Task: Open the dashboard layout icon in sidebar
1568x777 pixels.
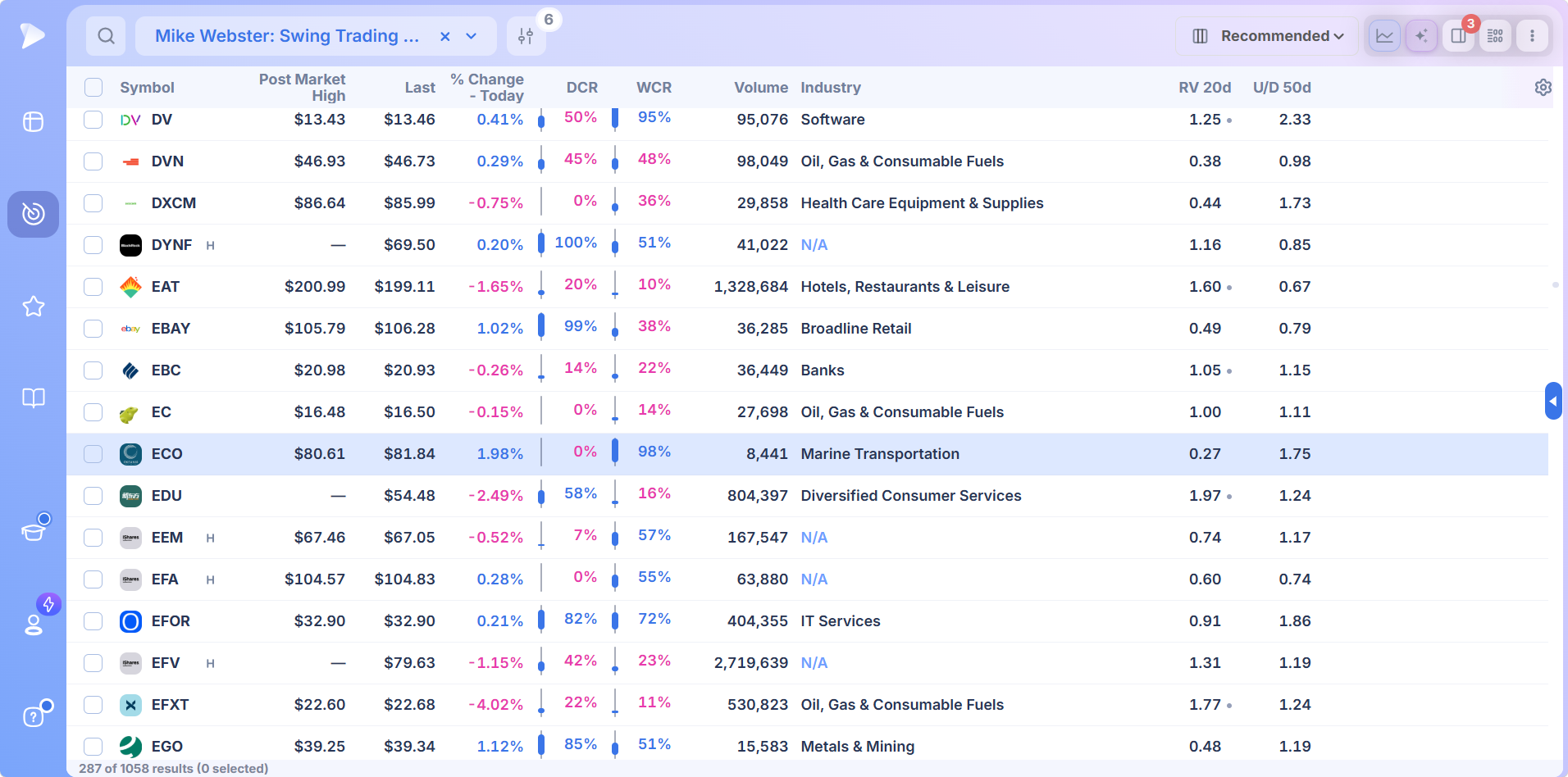Action: (x=33, y=121)
